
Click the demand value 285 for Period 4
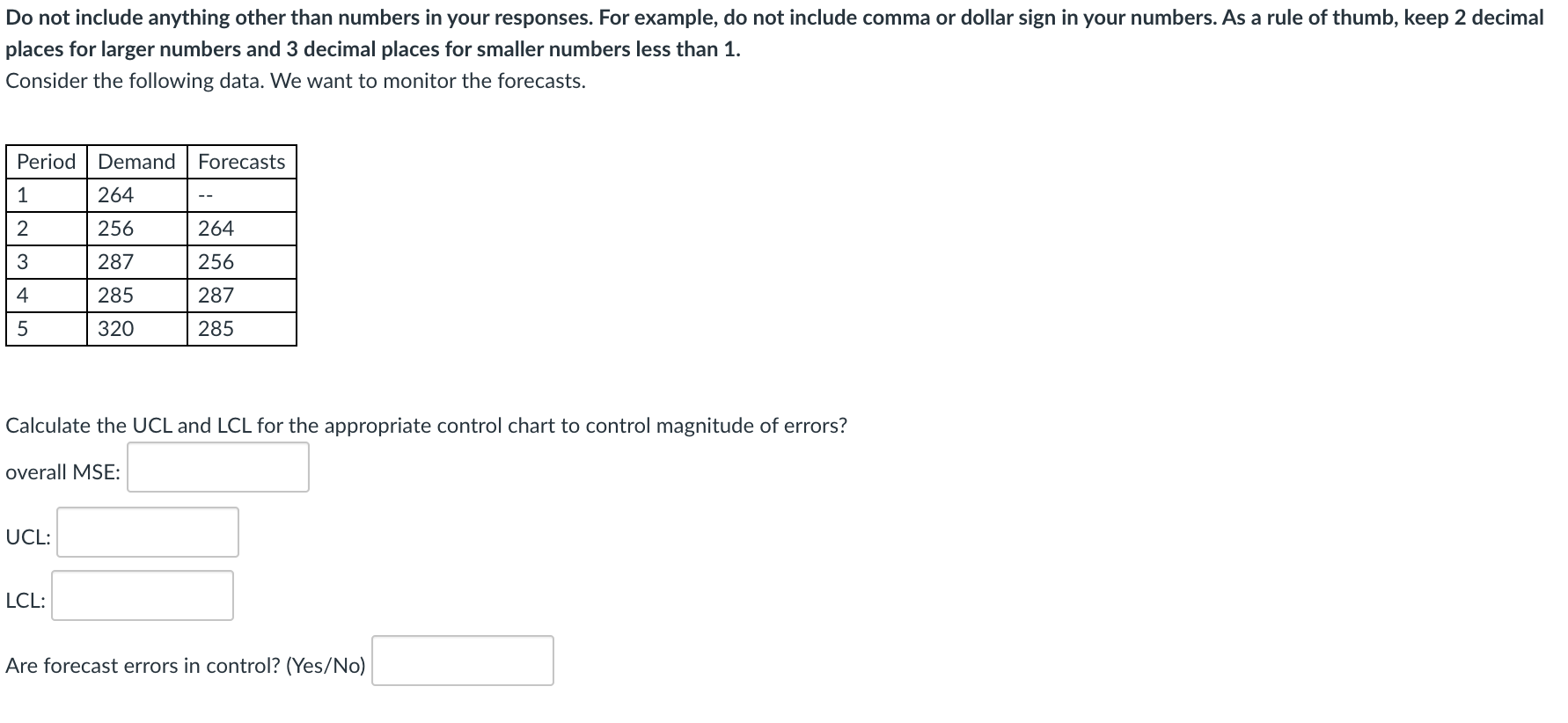(x=115, y=295)
